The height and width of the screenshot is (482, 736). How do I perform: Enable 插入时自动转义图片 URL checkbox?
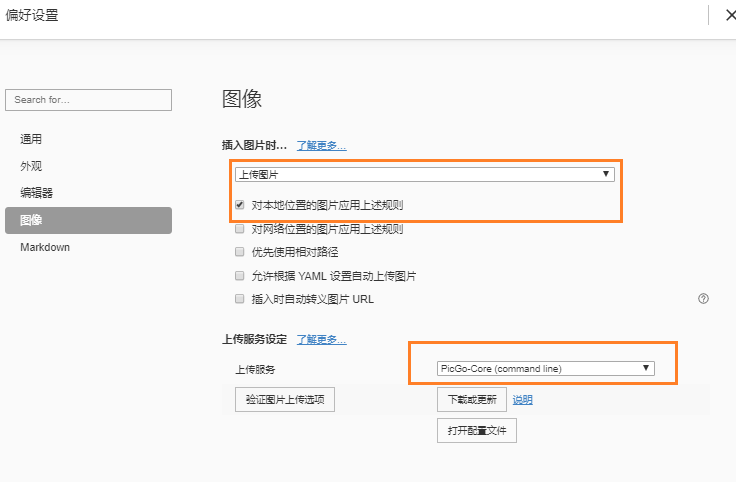[x=239, y=298]
